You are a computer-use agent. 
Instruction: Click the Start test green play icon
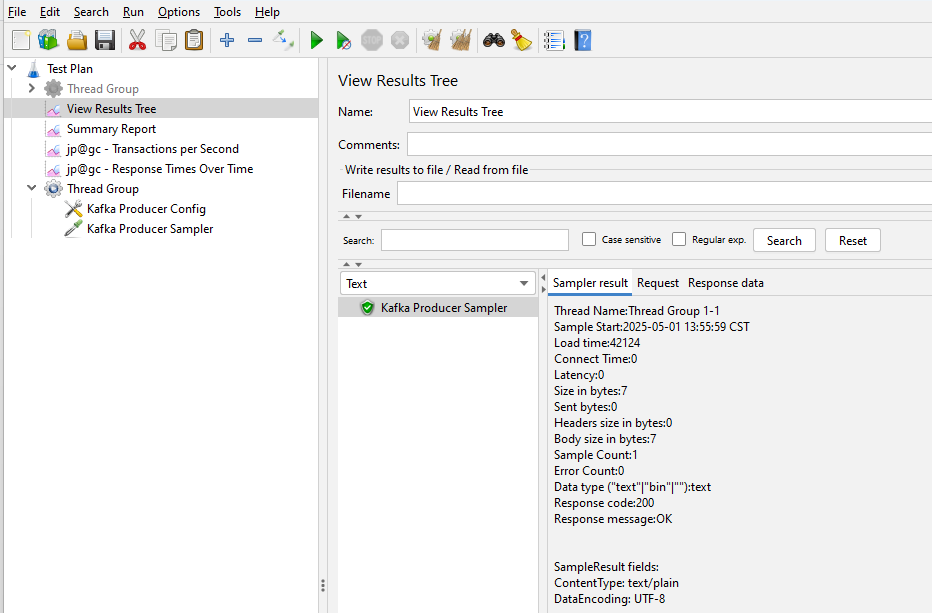click(x=316, y=40)
